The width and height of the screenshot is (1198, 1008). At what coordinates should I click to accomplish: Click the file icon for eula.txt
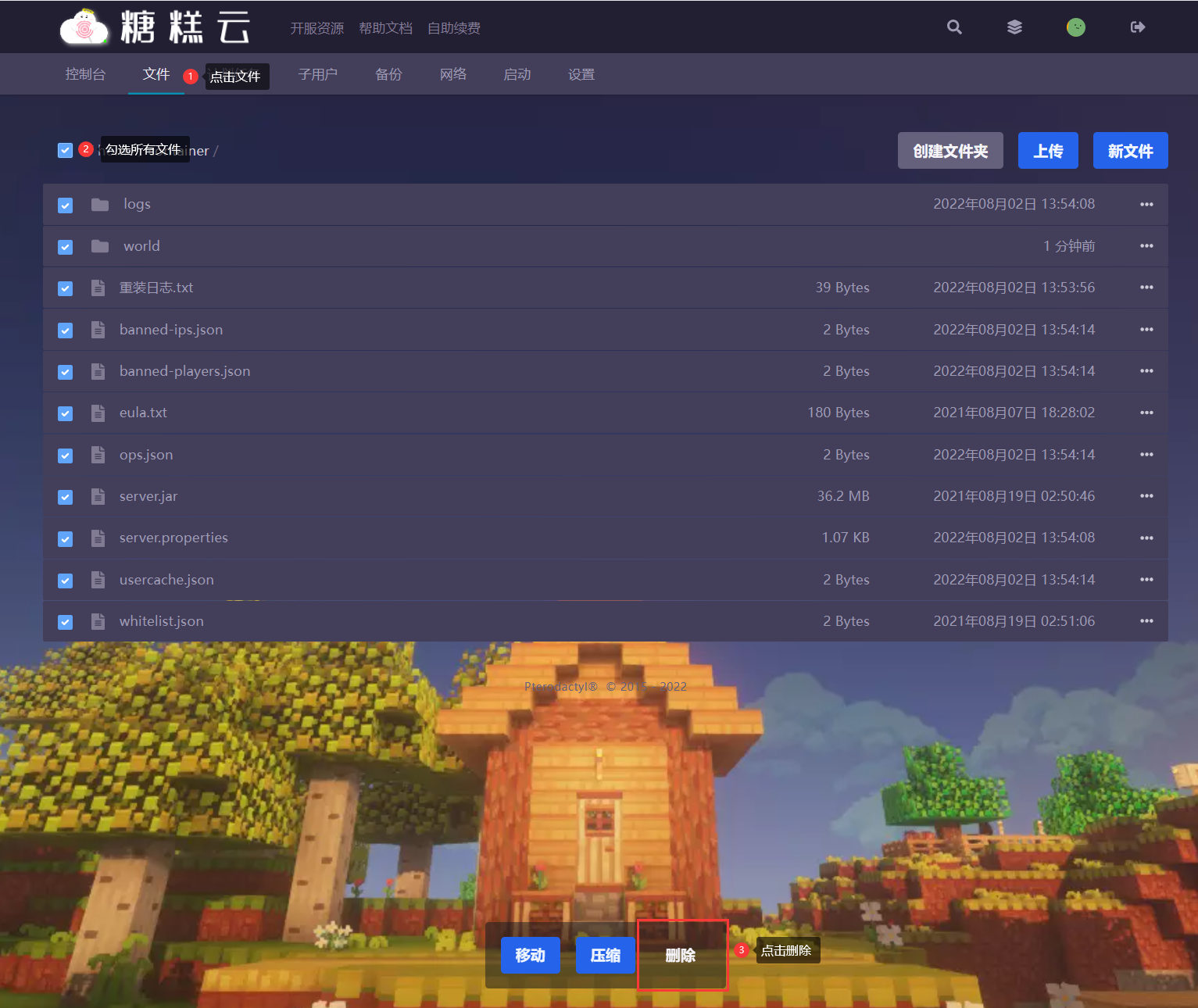point(98,413)
